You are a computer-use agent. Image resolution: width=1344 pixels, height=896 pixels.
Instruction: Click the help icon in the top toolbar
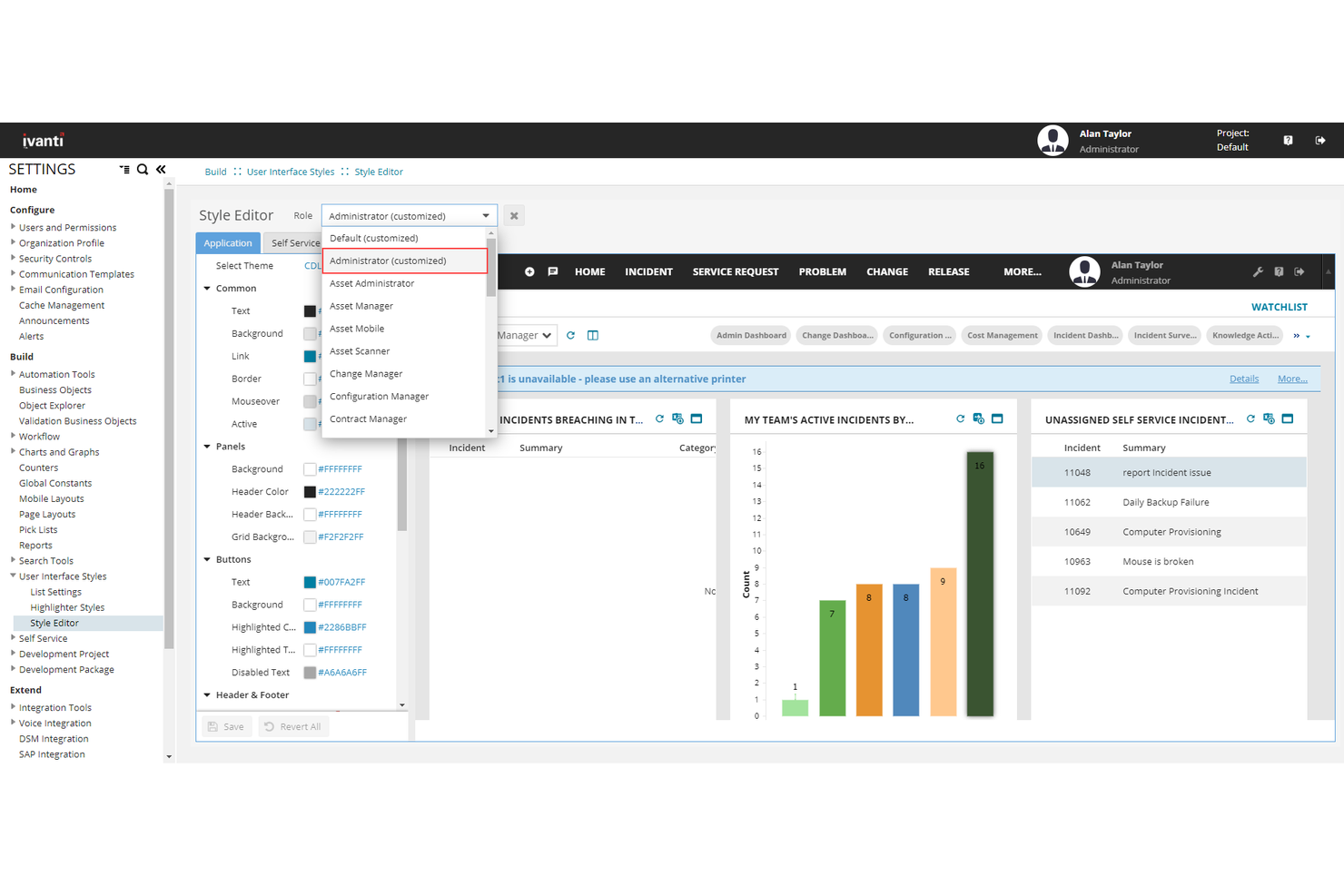click(x=1288, y=140)
